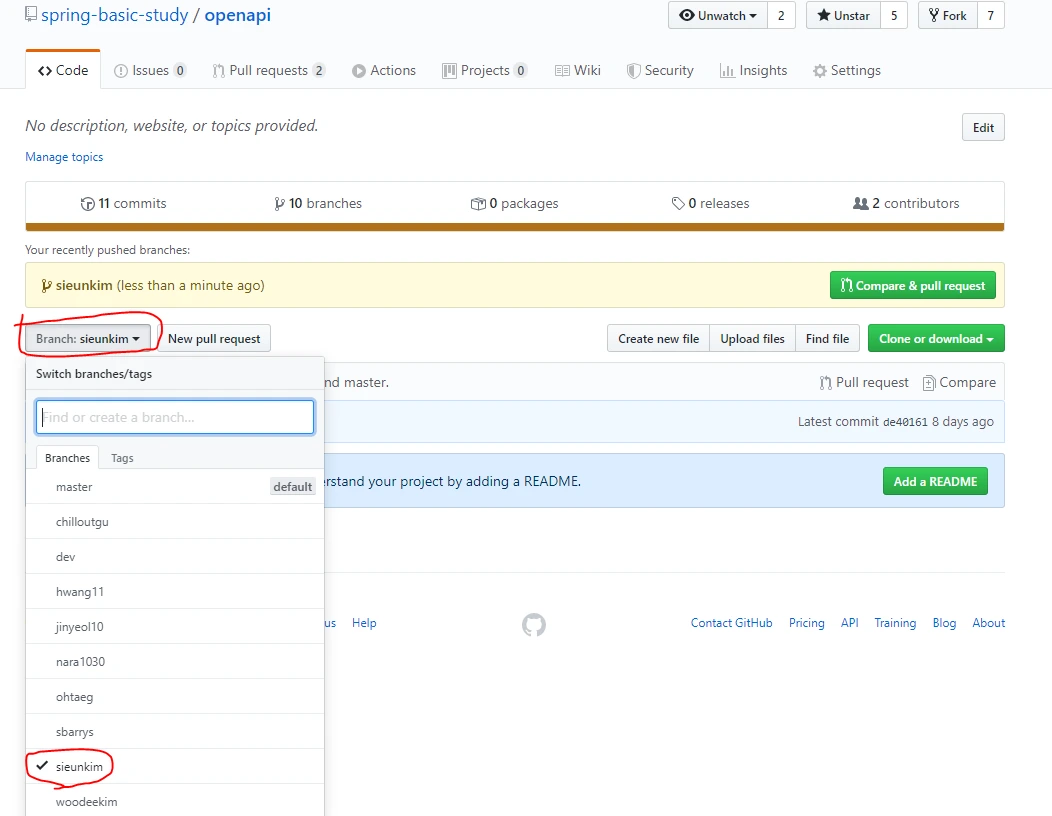Switch to the chilloutgu branch

click(175, 521)
